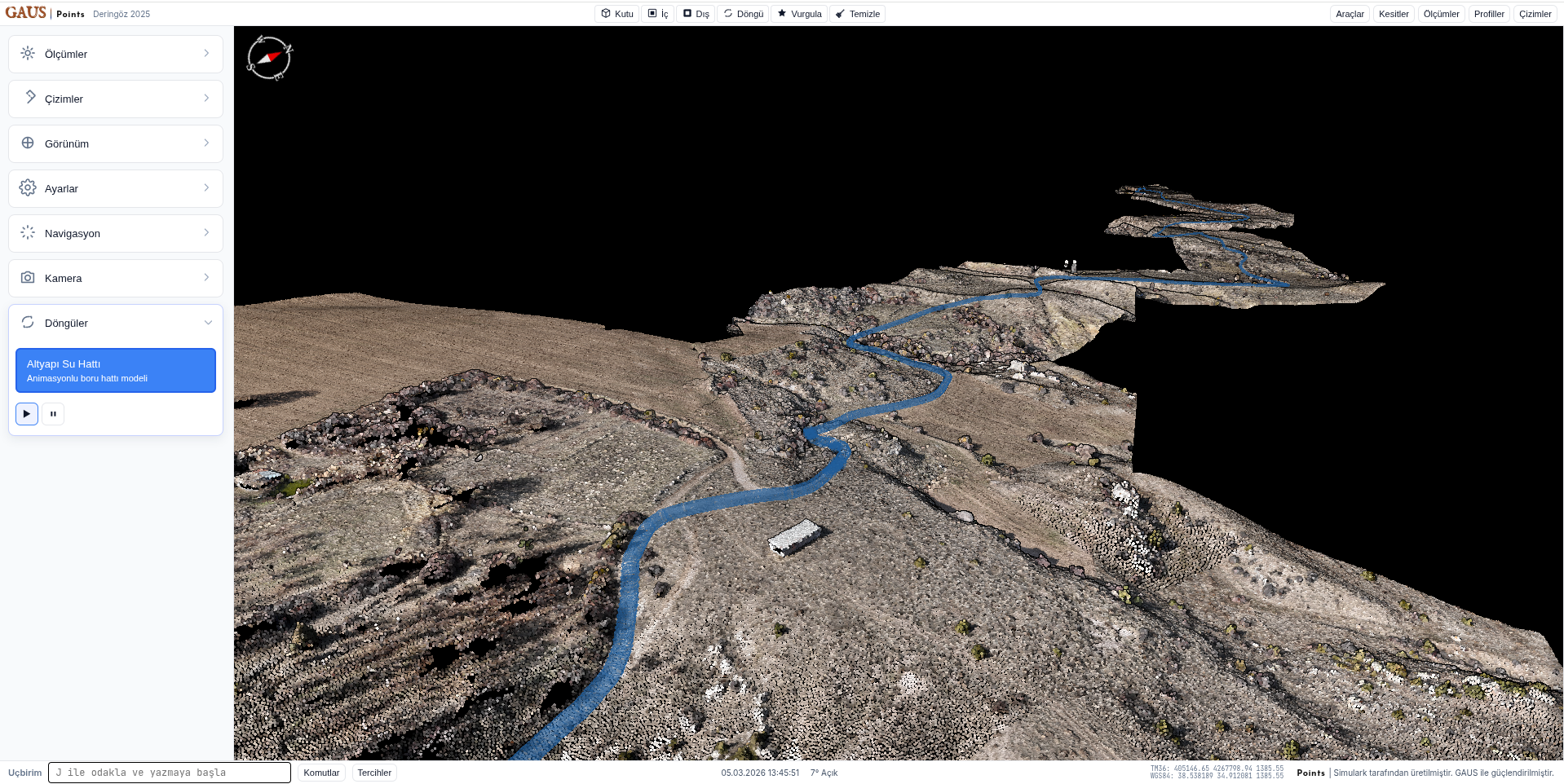Toggle the Dış outside clip mode
The height and width of the screenshot is (784, 1564).
click(696, 14)
